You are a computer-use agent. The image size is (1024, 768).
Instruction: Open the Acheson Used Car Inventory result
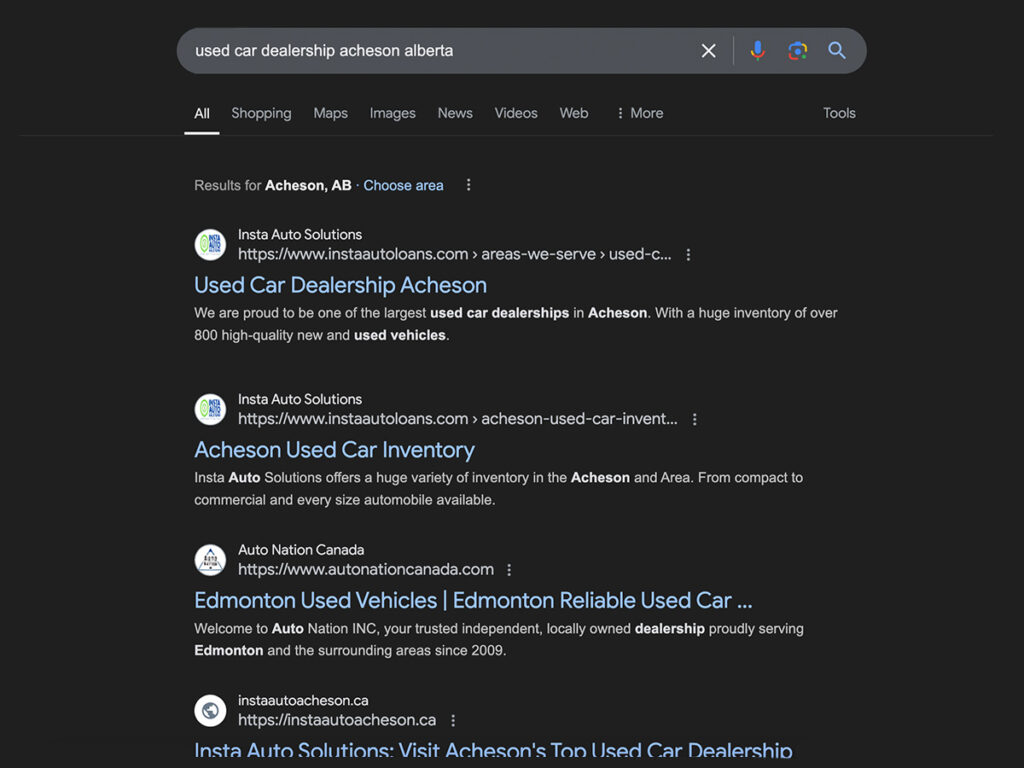[334, 450]
